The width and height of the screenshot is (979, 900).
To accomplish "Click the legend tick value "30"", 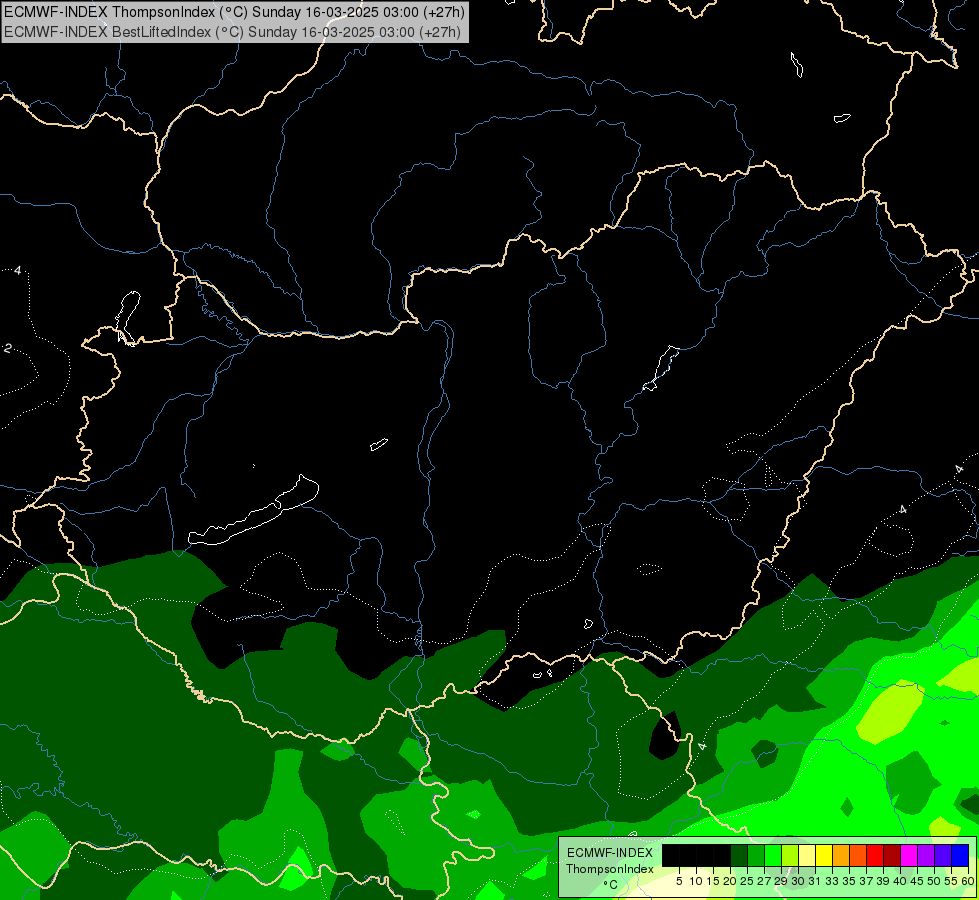I will 798,881.
